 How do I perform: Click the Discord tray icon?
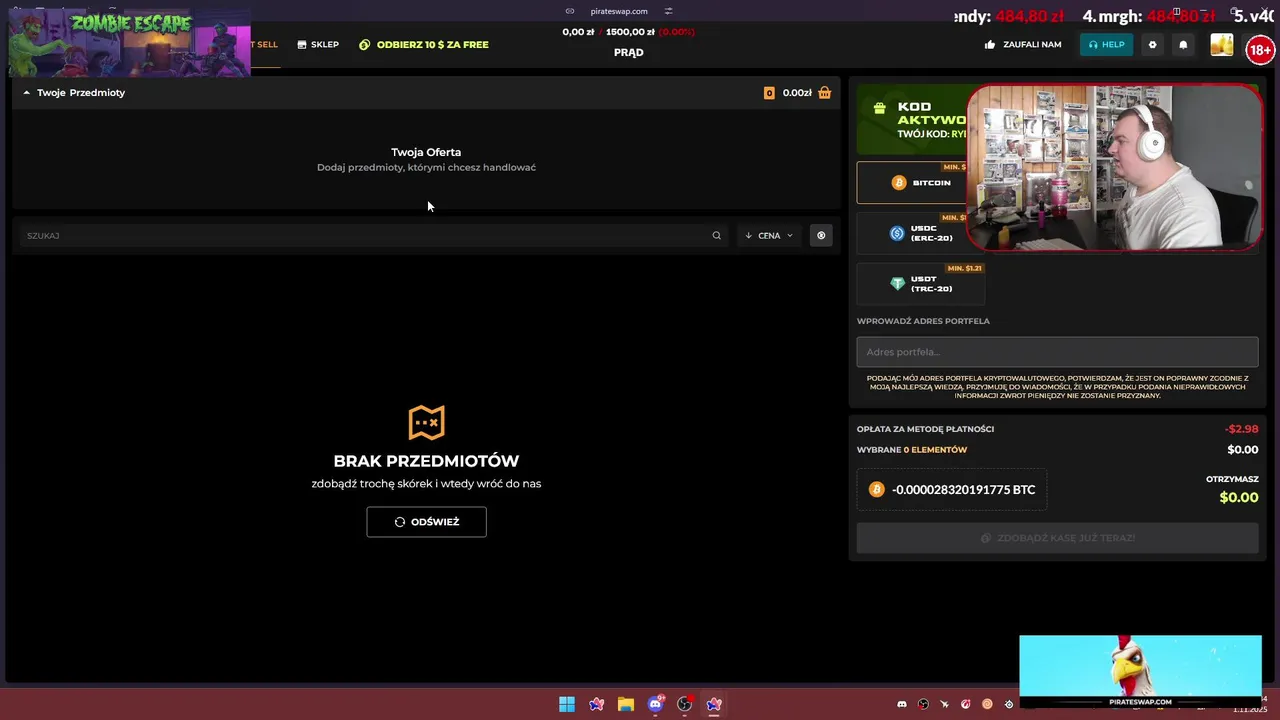tap(901, 704)
